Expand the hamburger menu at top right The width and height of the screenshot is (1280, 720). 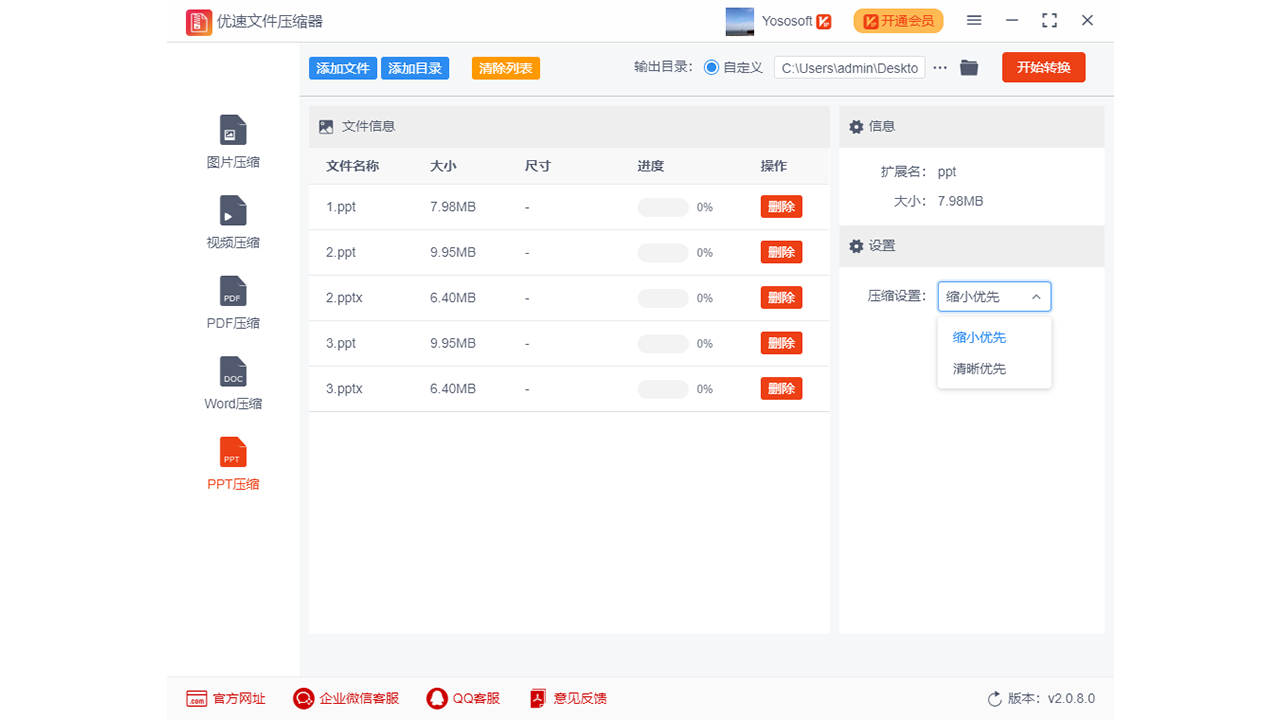[973, 20]
